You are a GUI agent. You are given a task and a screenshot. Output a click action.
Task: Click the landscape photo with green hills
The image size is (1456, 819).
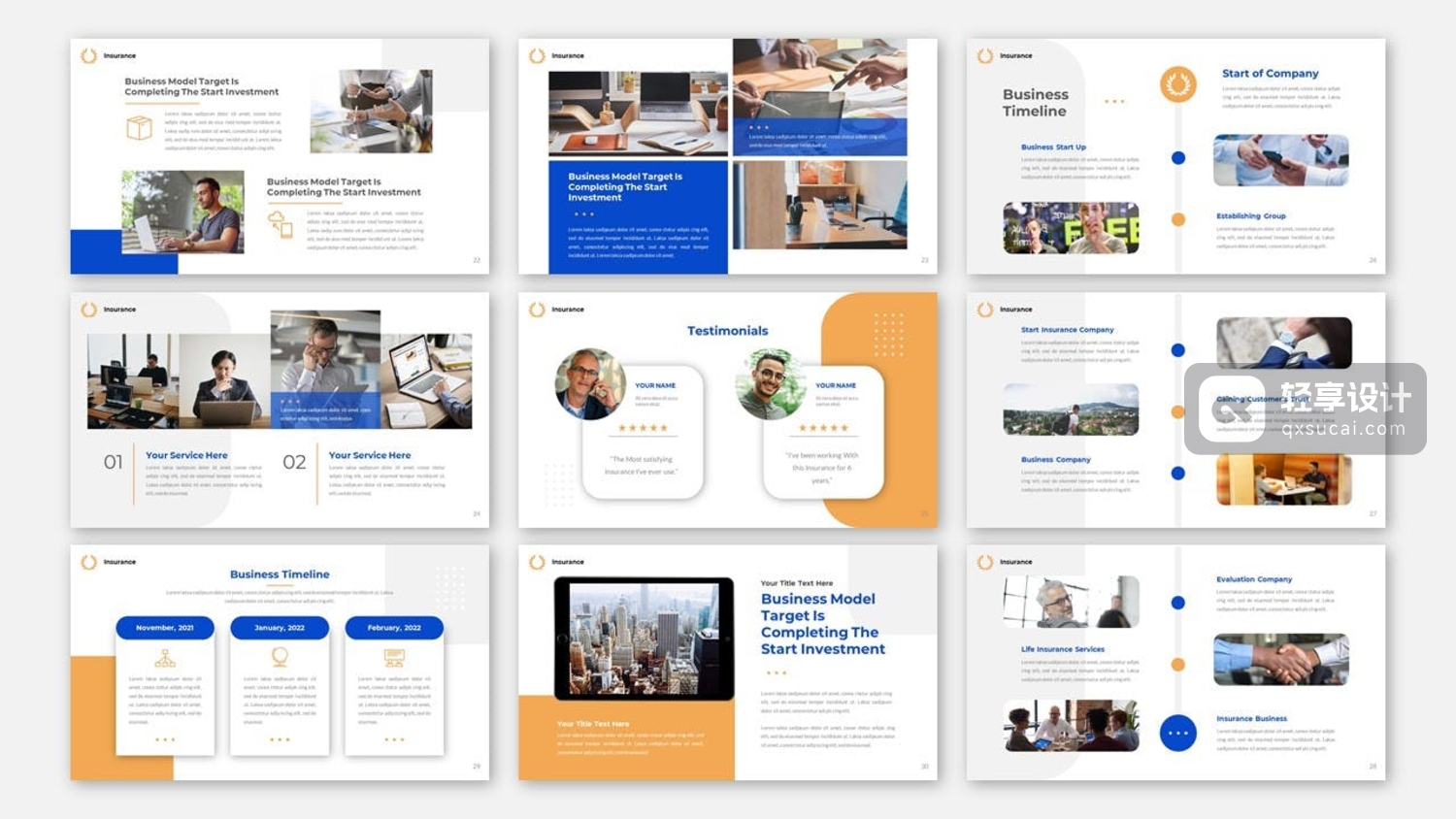(x=1071, y=409)
